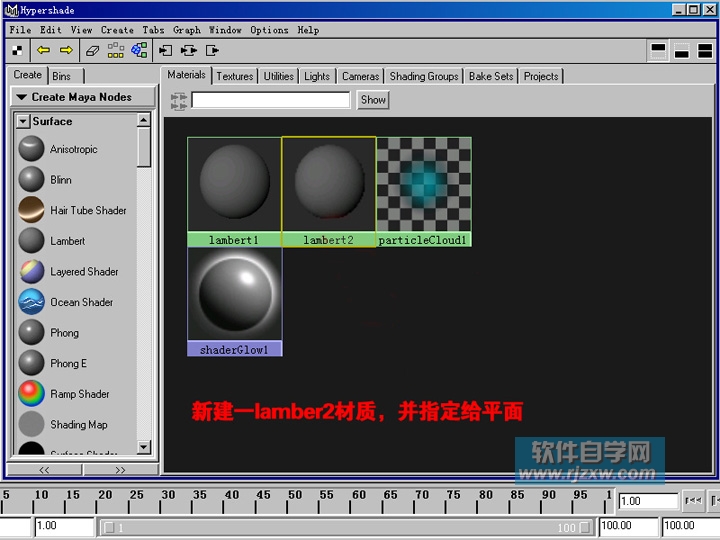Switch to the Bake Sets tab

(x=491, y=76)
